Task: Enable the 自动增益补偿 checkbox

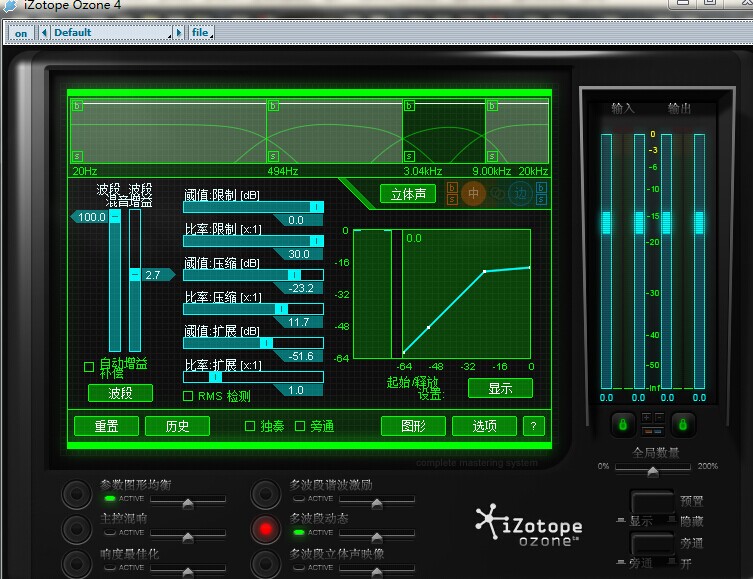Action: click(89, 367)
